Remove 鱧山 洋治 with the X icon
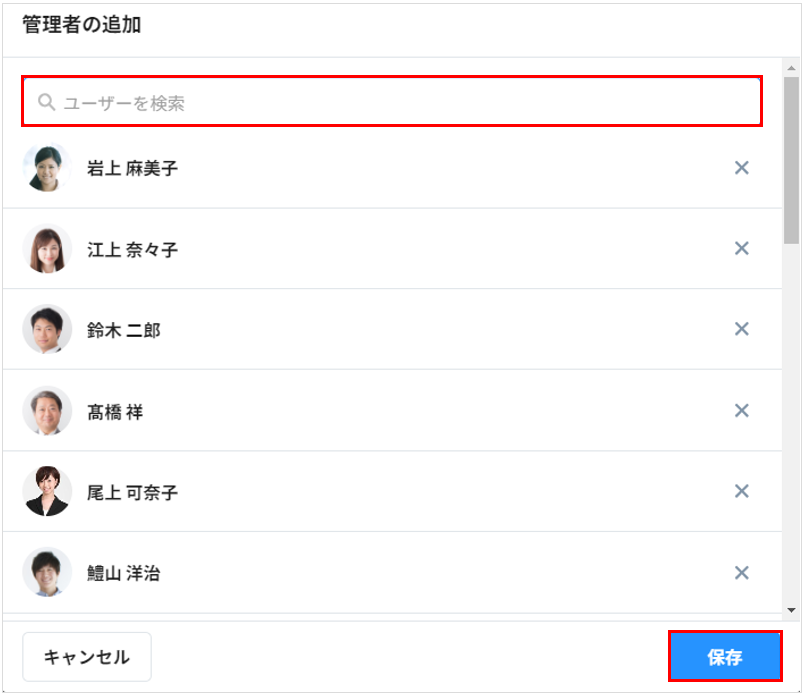Screen dimensions: 804x696 point(742,573)
